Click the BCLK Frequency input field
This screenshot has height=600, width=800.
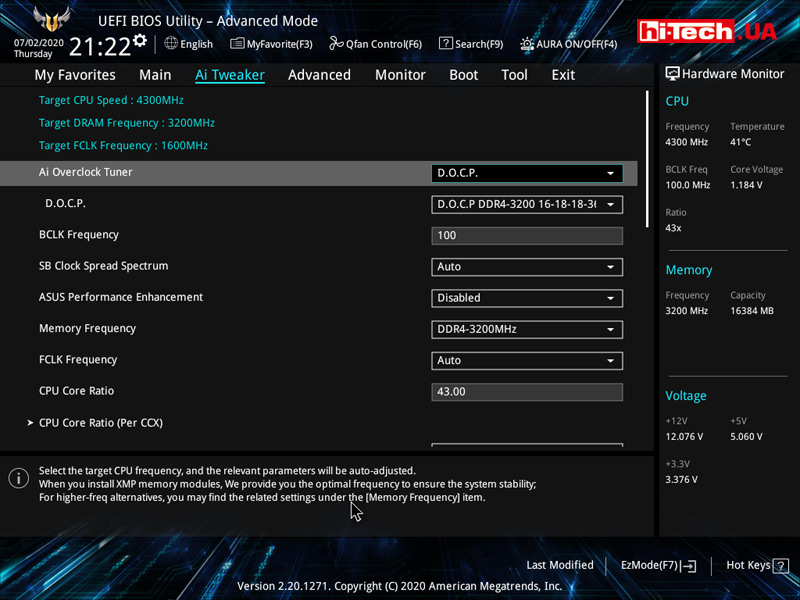tap(527, 236)
